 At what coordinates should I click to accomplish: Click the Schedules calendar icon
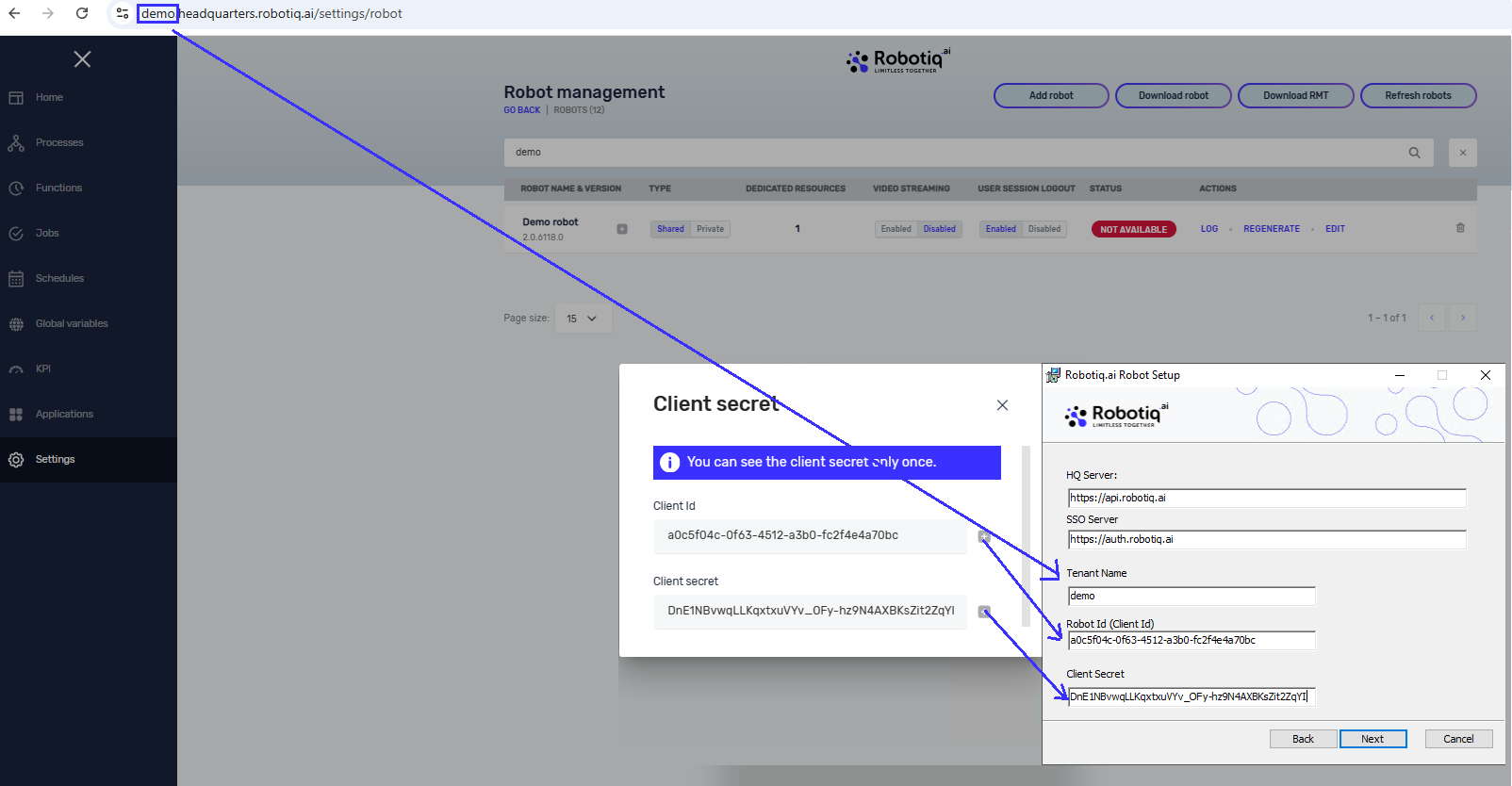tap(16, 279)
